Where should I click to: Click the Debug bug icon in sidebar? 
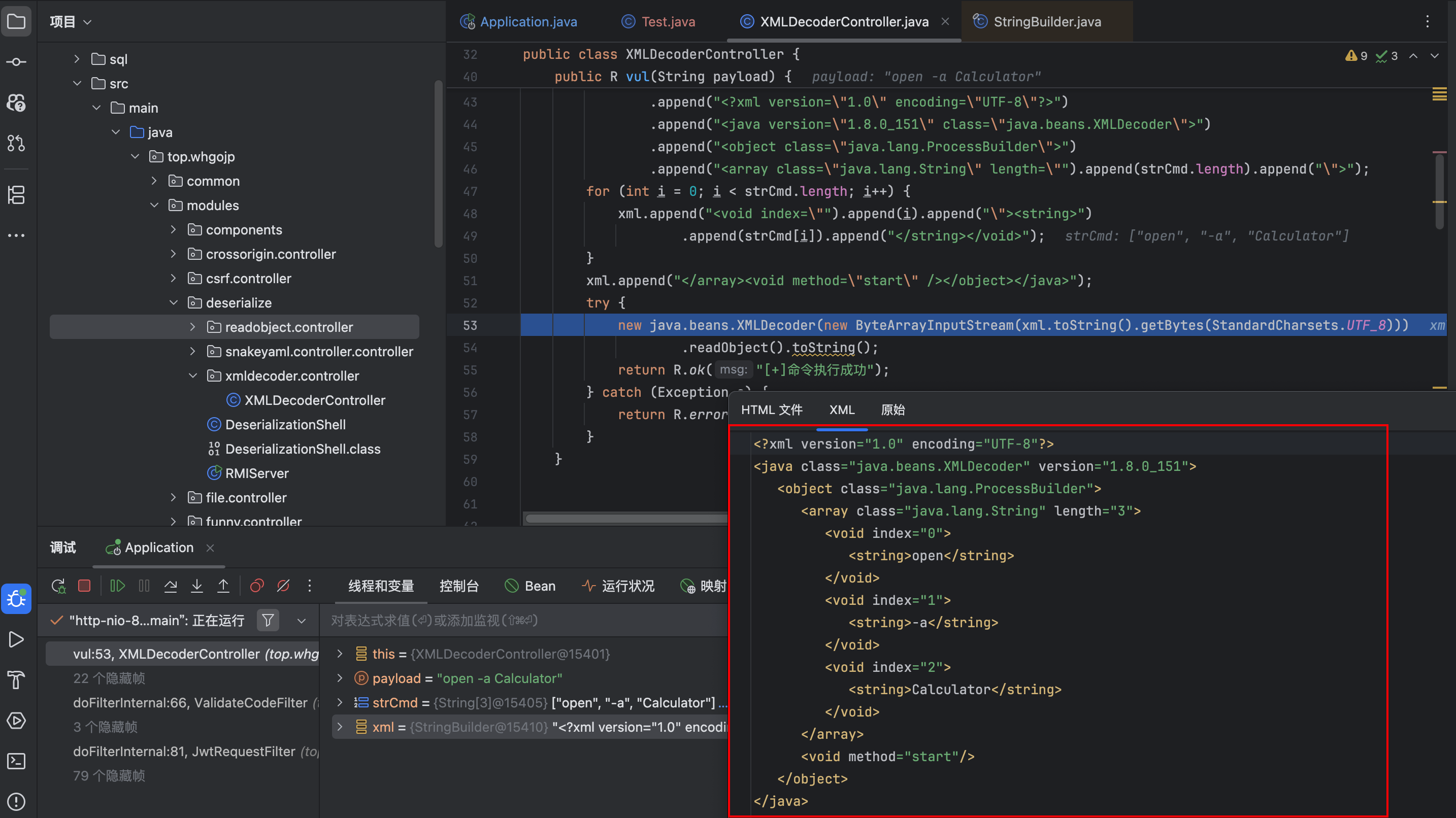coord(16,599)
